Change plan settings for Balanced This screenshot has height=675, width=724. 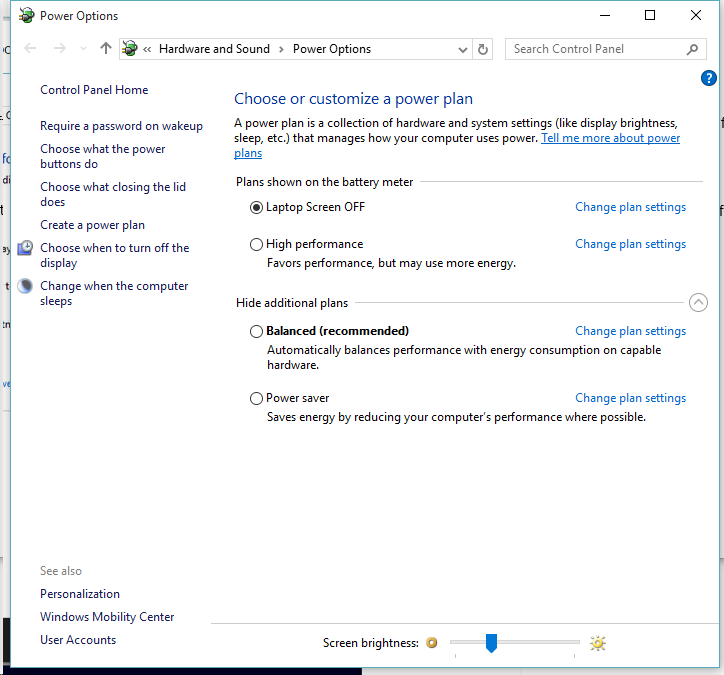click(630, 331)
